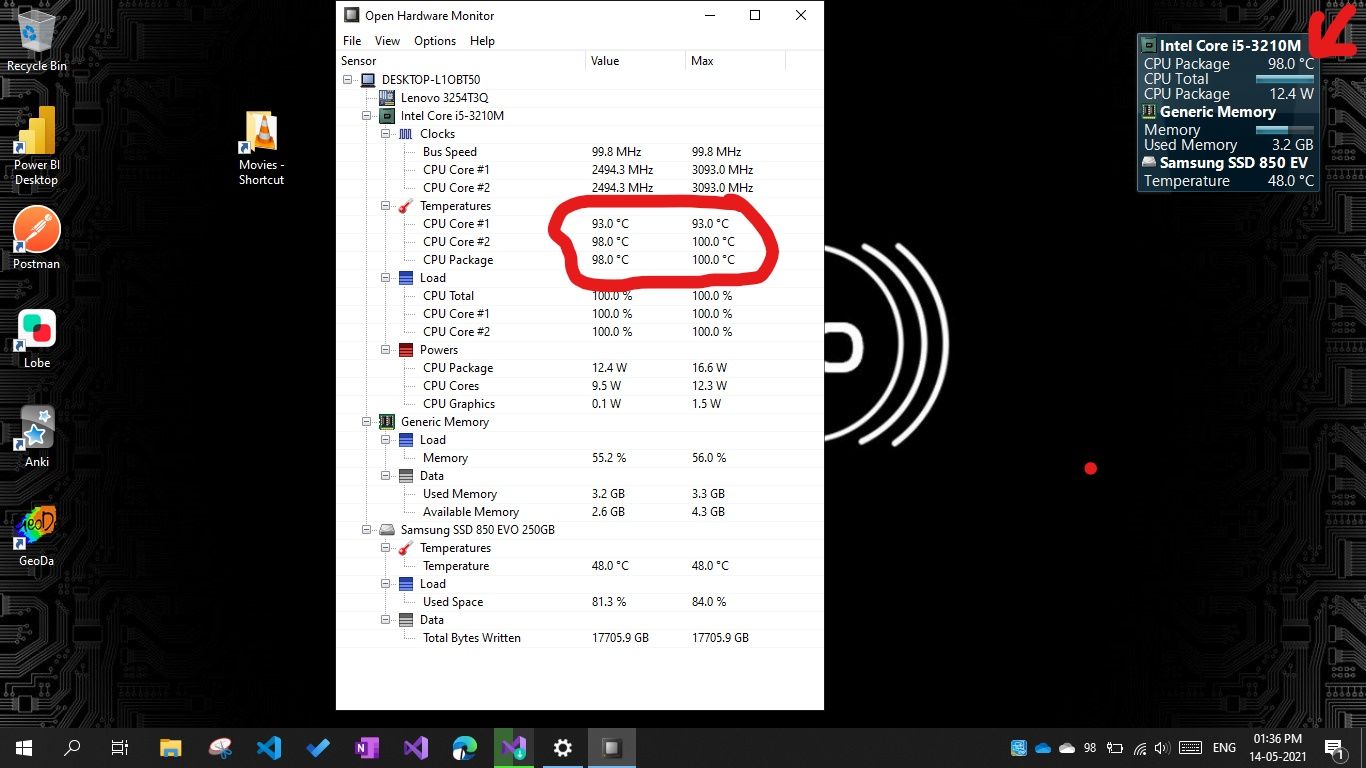This screenshot has height=768, width=1366.
Task: Click the gadget's CPU Total load bar
Action: [1285, 79]
